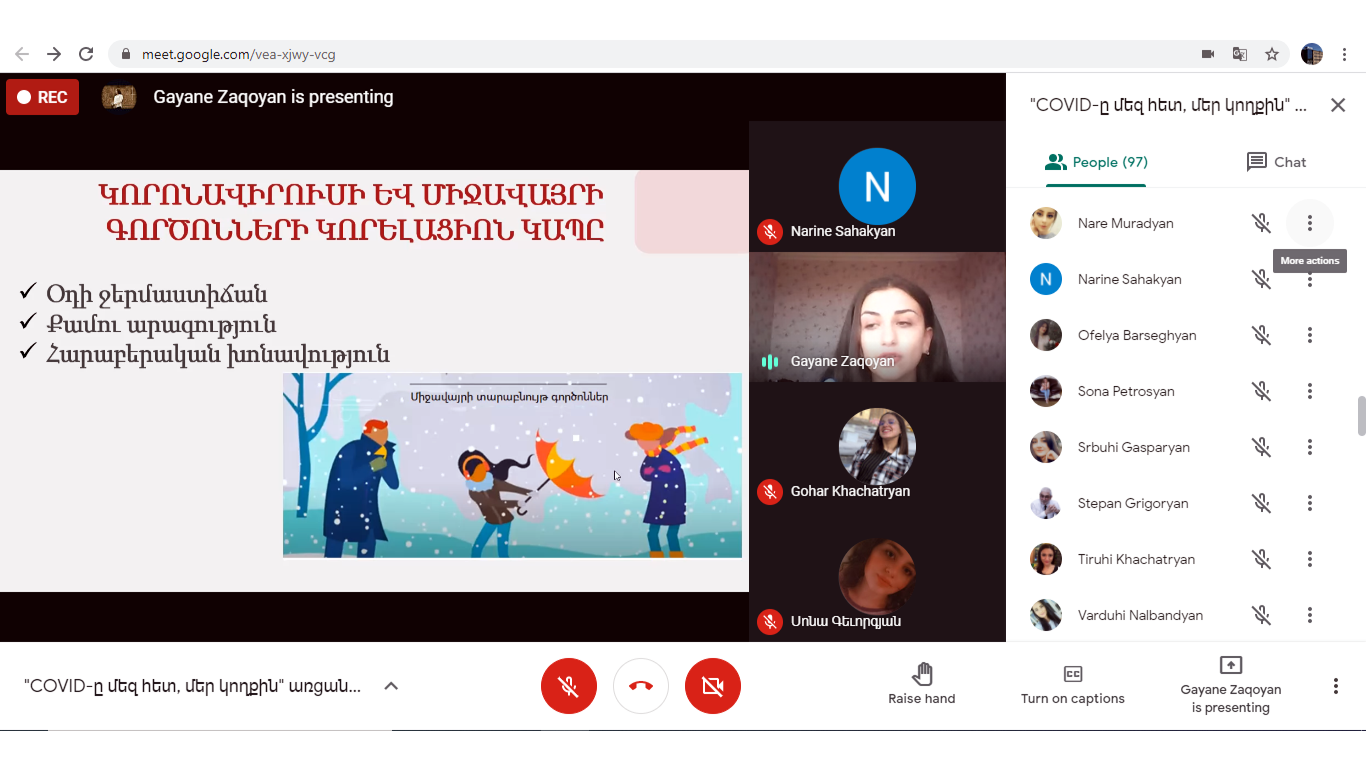The image size is (1366, 769).
Task: Click the camera indicator icon in address bar
Action: 1208,54
